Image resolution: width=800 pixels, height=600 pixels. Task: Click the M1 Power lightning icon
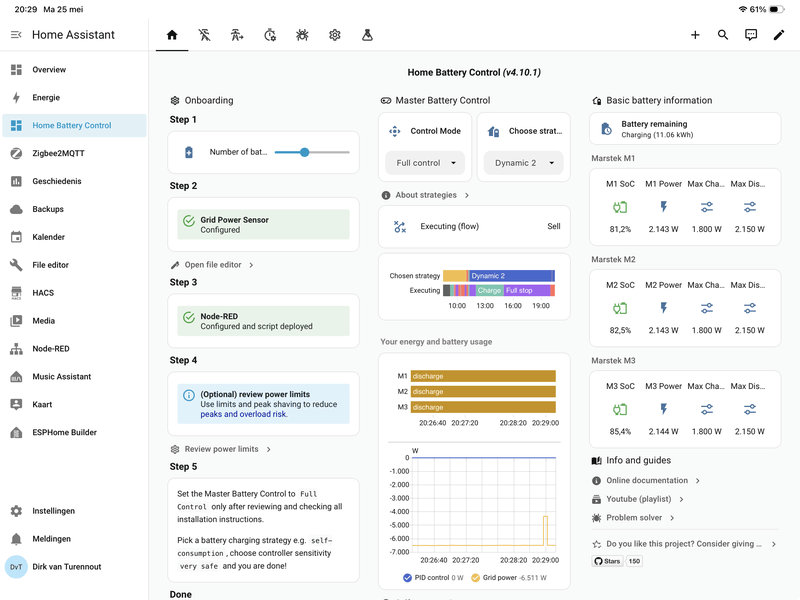tap(663, 207)
